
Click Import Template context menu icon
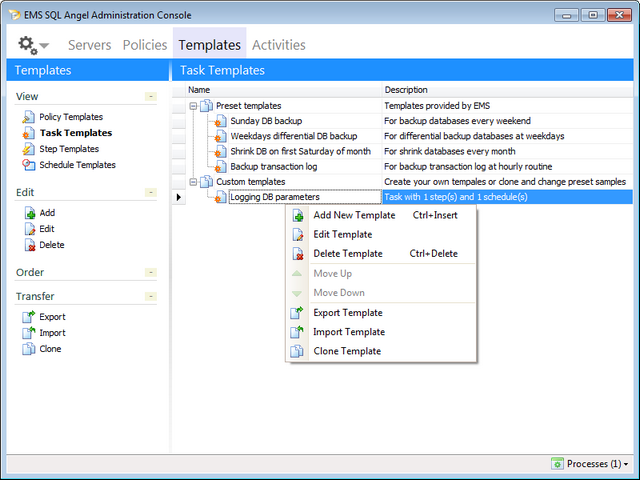[x=297, y=332]
